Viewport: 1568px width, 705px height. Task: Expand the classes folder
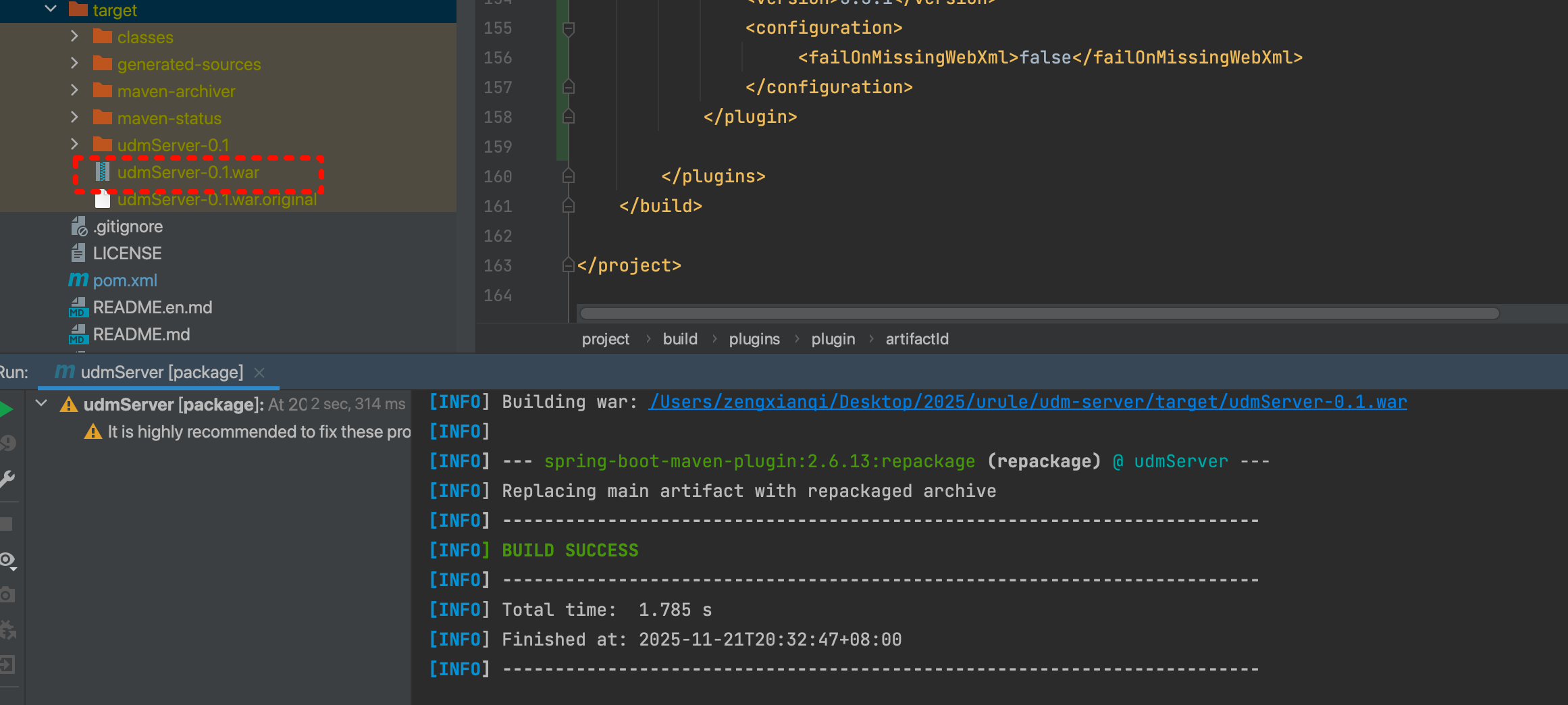(74, 36)
